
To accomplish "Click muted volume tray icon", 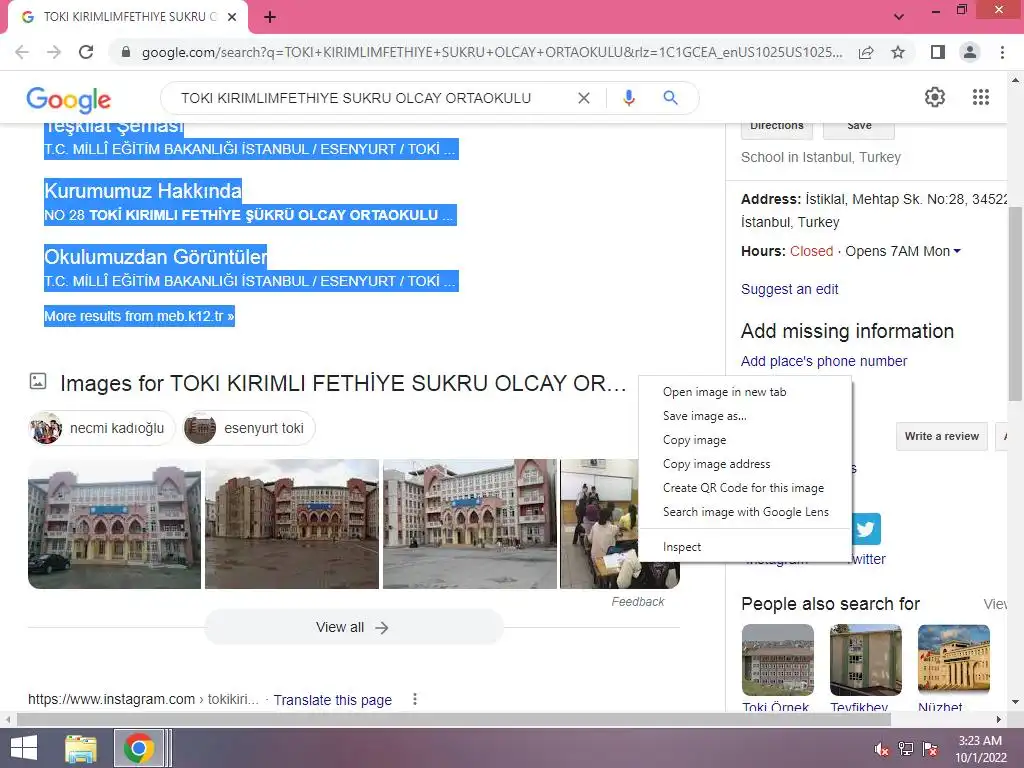I will [882, 749].
